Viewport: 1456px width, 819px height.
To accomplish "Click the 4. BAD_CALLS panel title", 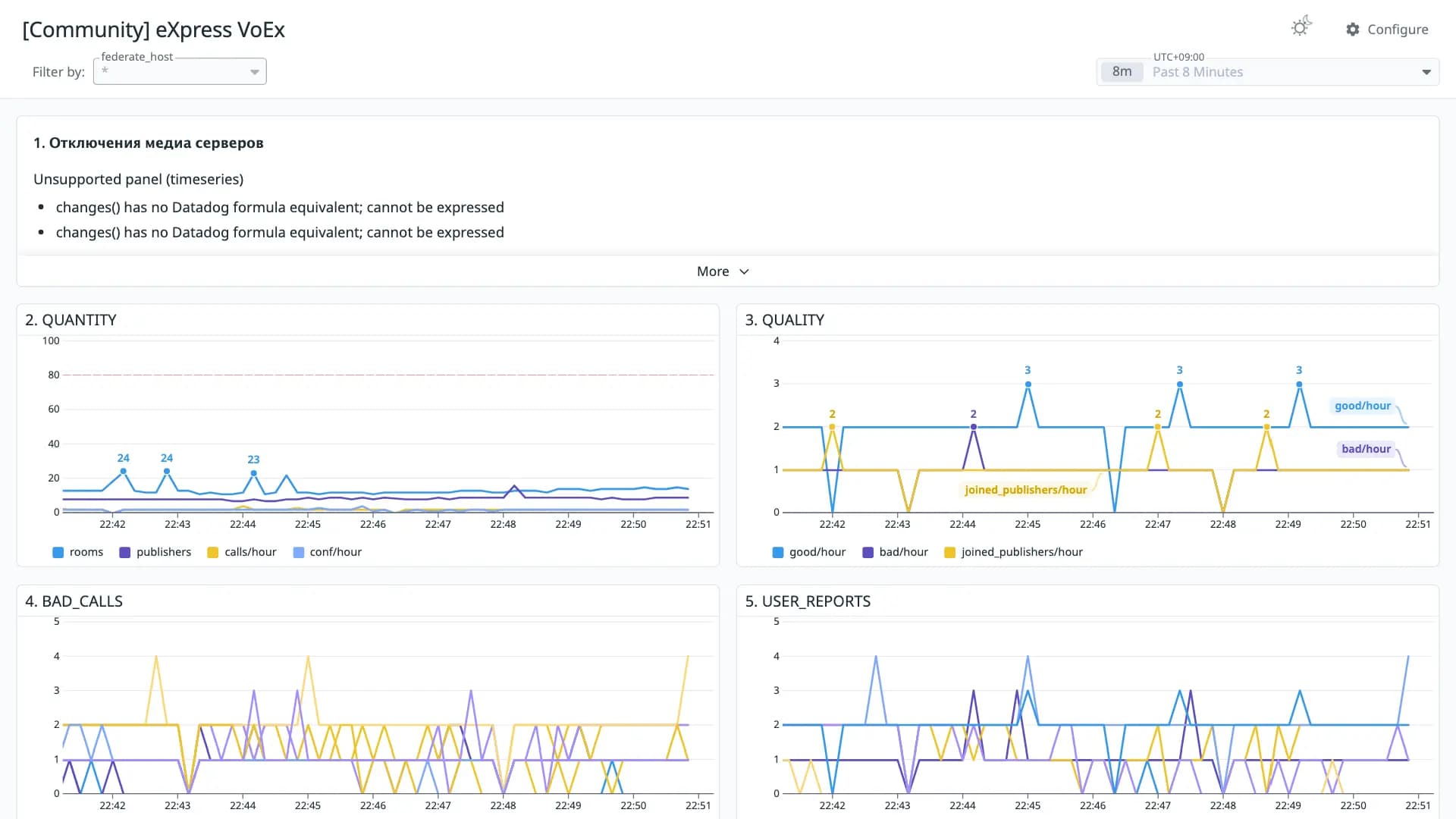I will tap(74, 601).
